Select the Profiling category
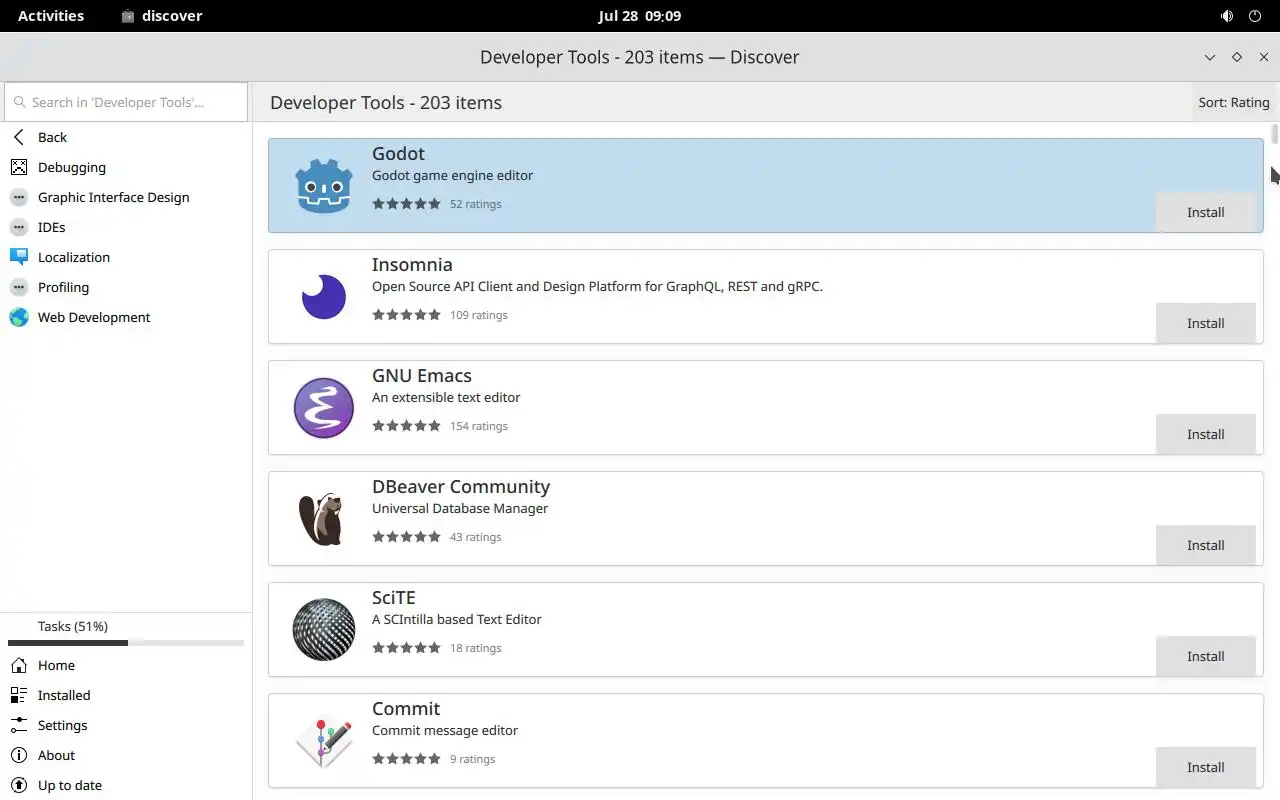 (x=126, y=287)
